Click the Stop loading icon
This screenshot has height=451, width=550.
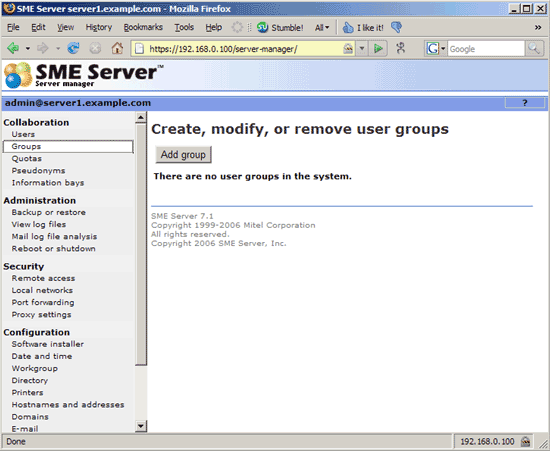coord(95,48)
